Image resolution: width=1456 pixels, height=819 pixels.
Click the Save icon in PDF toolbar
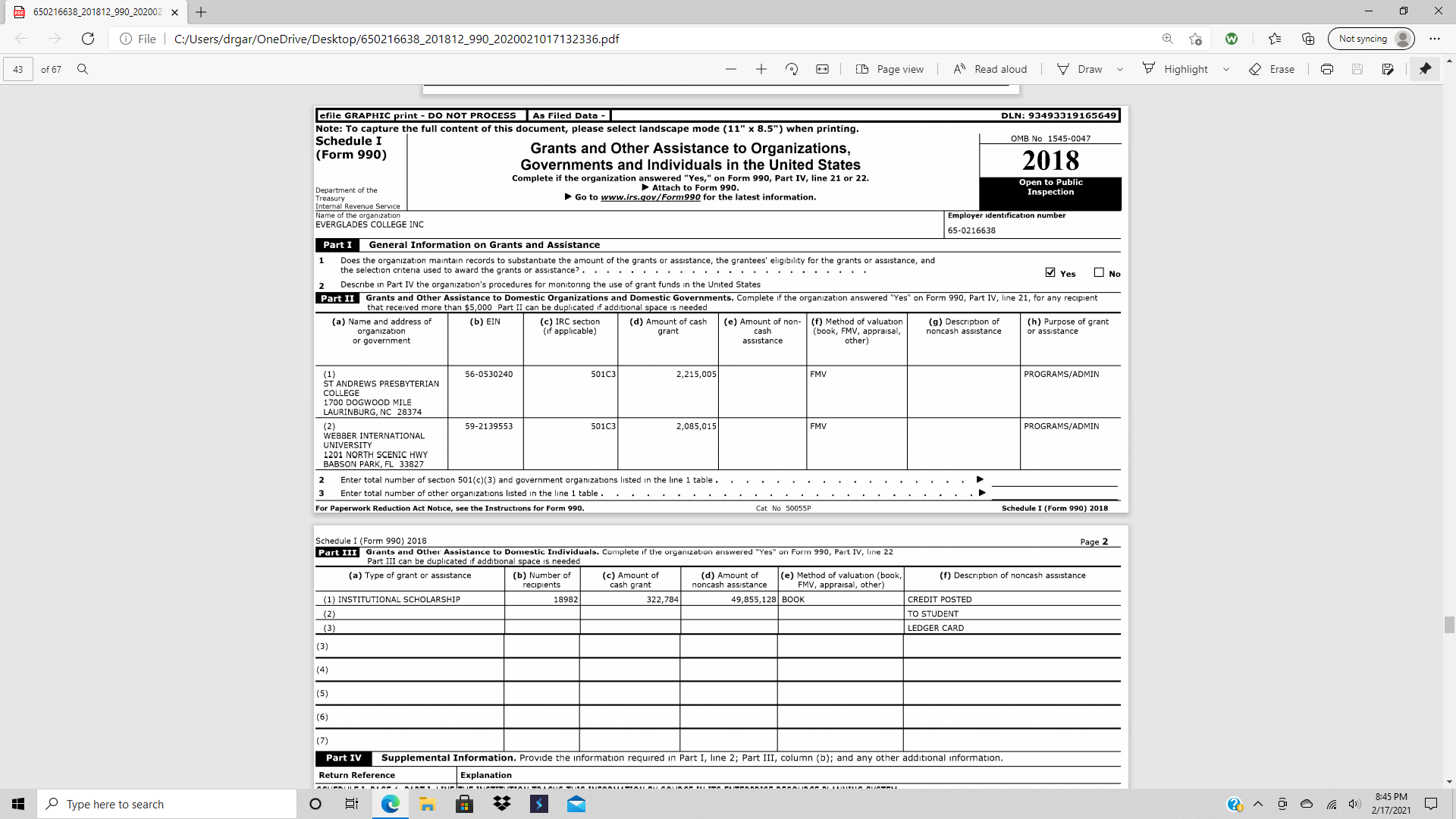(x=1357, y=69)
